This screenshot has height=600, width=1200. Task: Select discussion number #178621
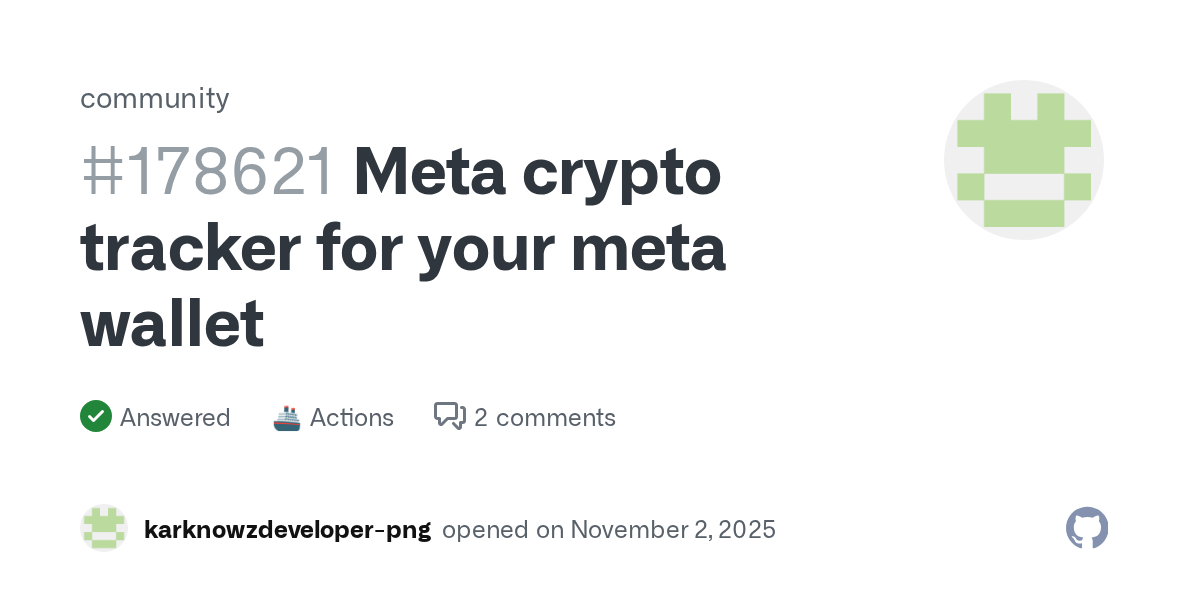point(208,172)
